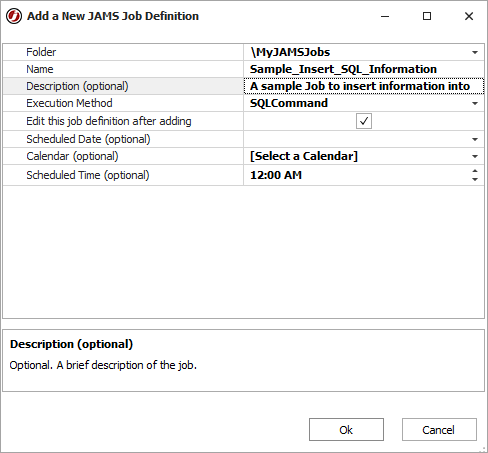The height and width of the screenshot is (453, 488).
Task: Increase Scheduled Time with up arrow
Action: [x=475, y=171]
